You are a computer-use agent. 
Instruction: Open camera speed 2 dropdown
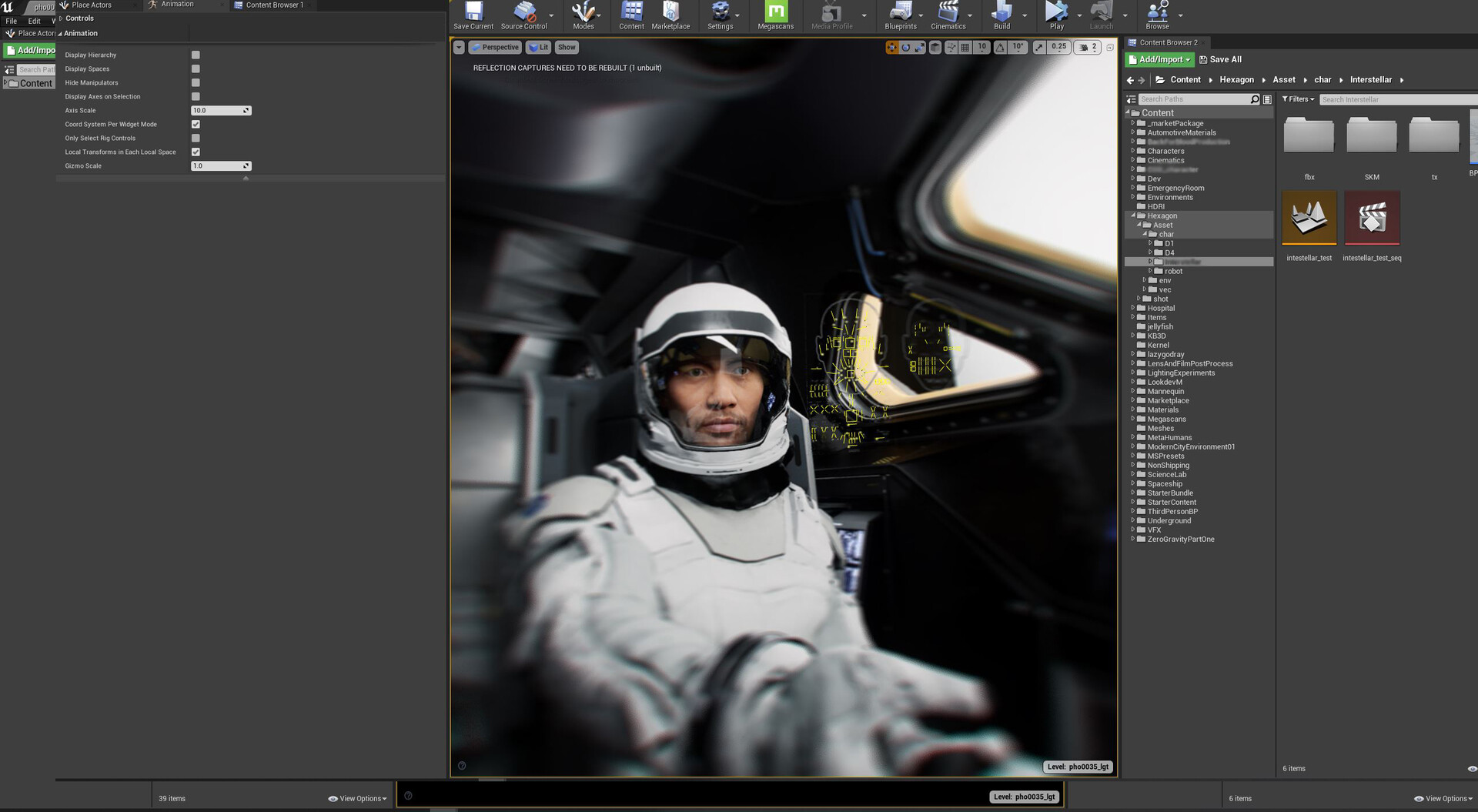(1088, 48)
